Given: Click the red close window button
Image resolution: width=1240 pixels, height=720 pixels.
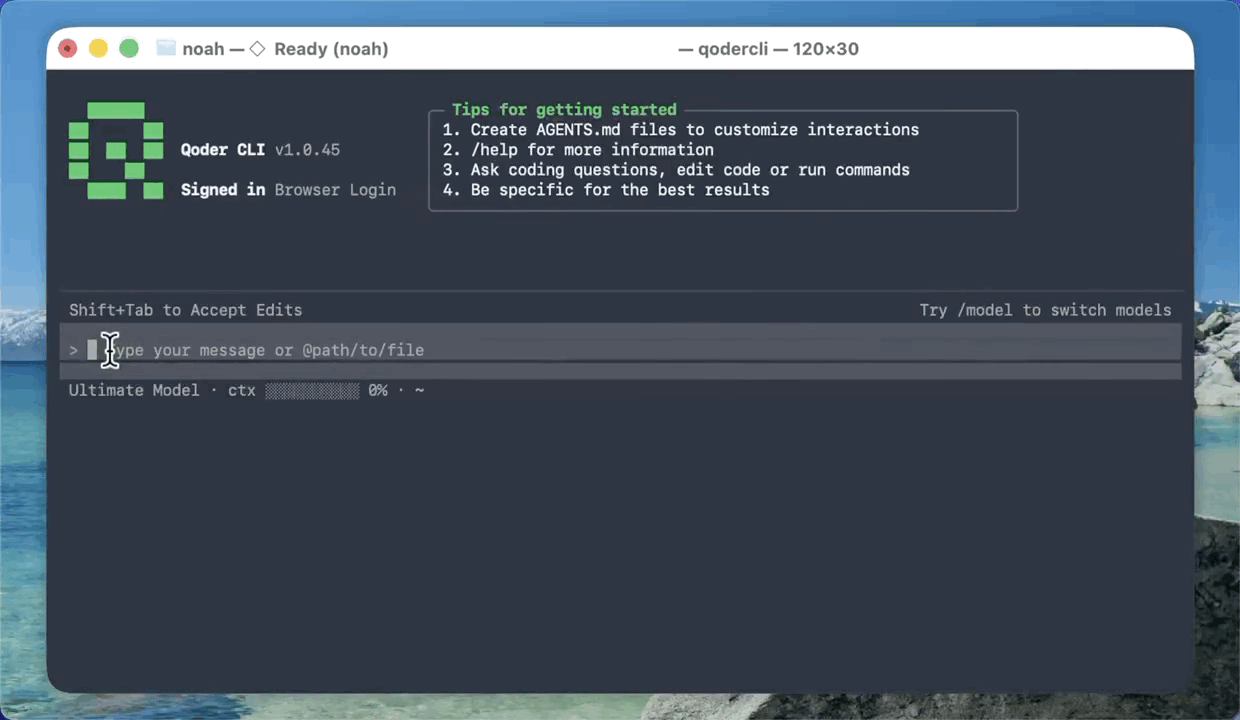Looking at the screenshot, I should point(68,48).
